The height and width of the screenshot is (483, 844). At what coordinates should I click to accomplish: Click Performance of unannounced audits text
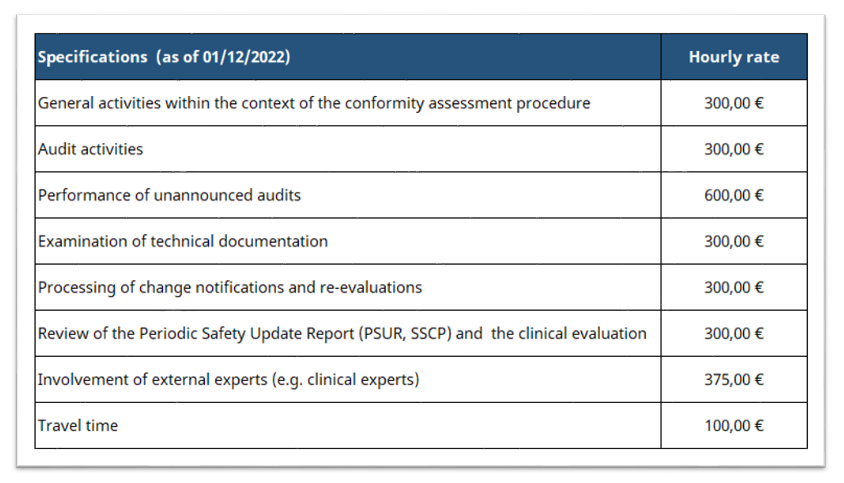[x=169, y=195]
